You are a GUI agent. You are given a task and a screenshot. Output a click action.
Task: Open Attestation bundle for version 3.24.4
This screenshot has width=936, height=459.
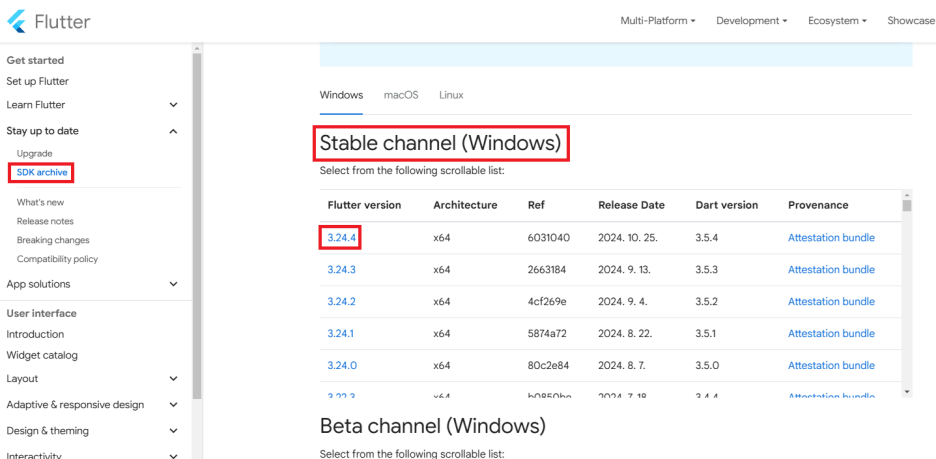832,238
